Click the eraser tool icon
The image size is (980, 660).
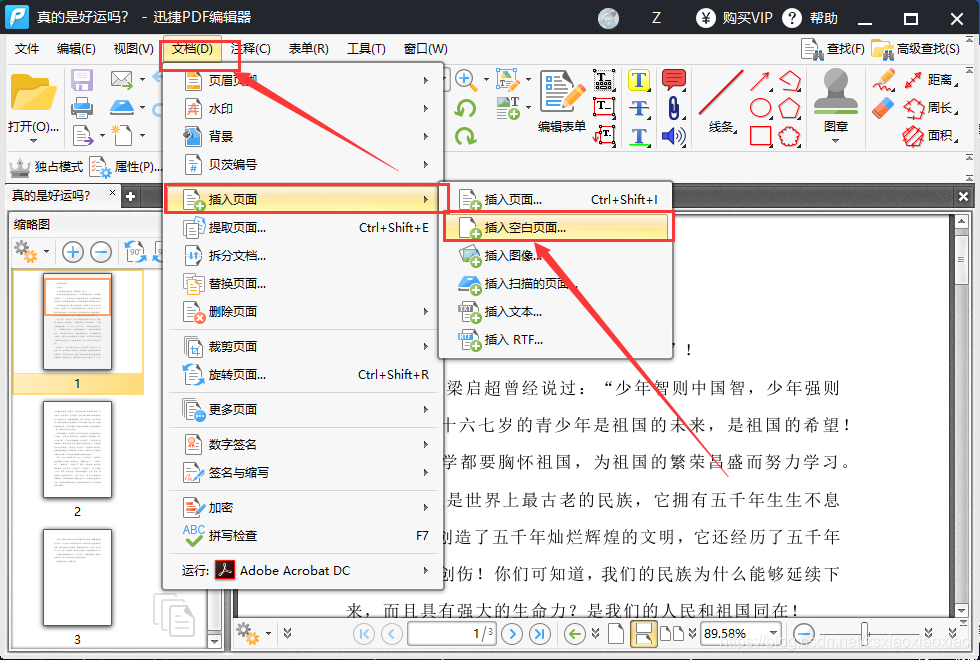(x=883, y=108)
